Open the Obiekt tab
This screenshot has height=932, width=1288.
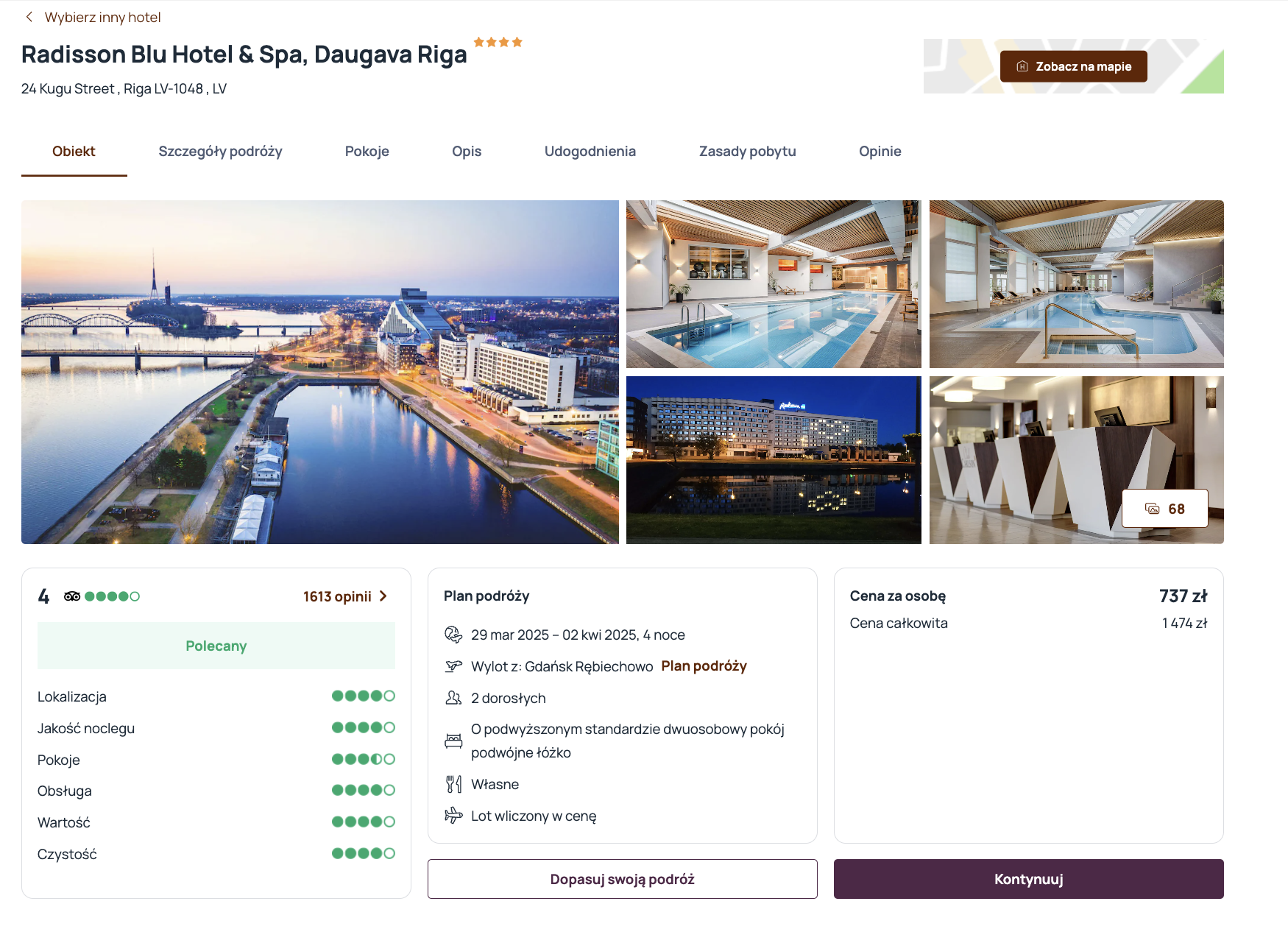74,151
